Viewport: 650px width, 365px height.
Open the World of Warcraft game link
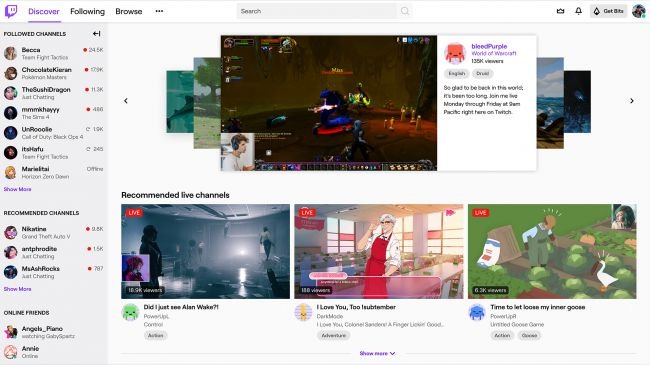(494, 54)
